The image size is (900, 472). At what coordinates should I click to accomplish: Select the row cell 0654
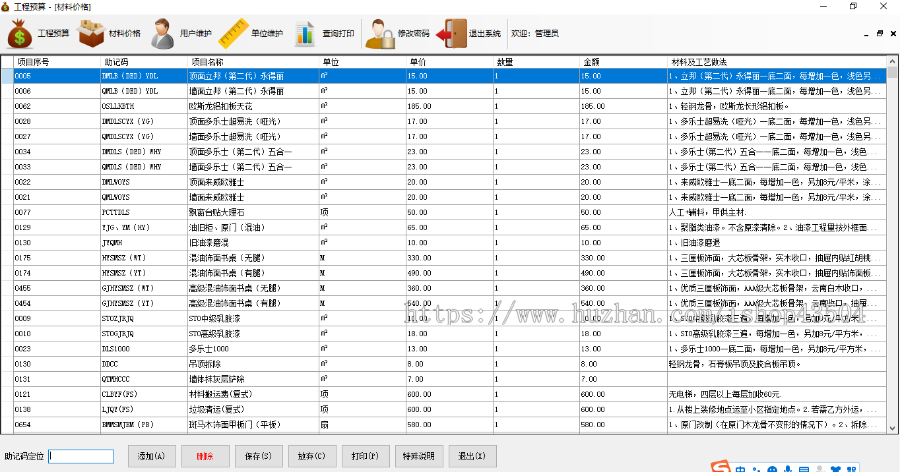[57, 424]
